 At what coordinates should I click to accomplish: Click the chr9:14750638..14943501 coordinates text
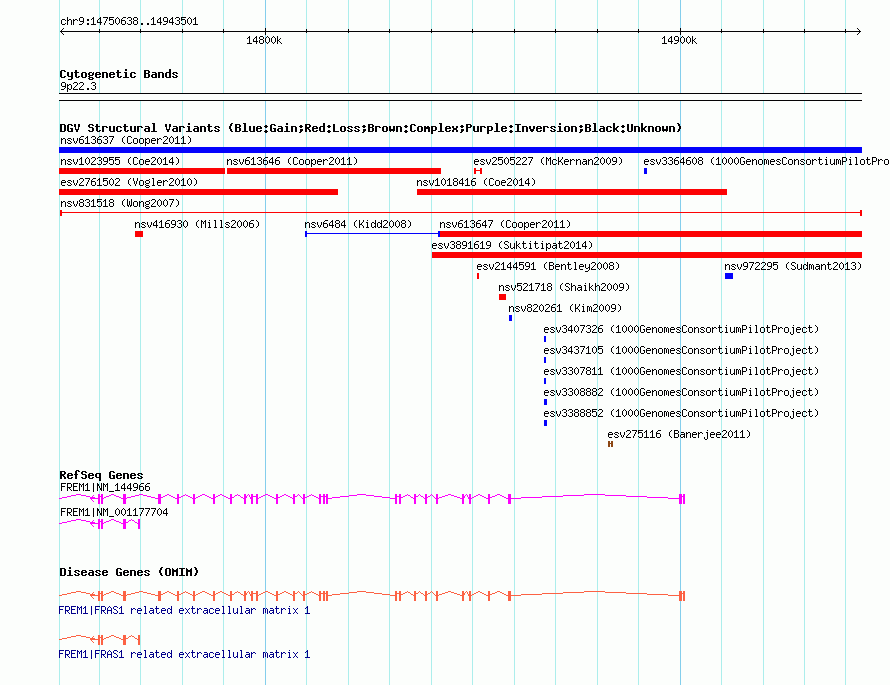(129, 22)
